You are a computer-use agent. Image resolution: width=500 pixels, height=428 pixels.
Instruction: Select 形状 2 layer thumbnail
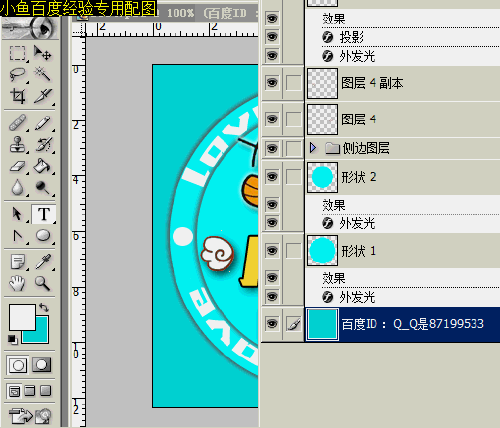[322, 177]
